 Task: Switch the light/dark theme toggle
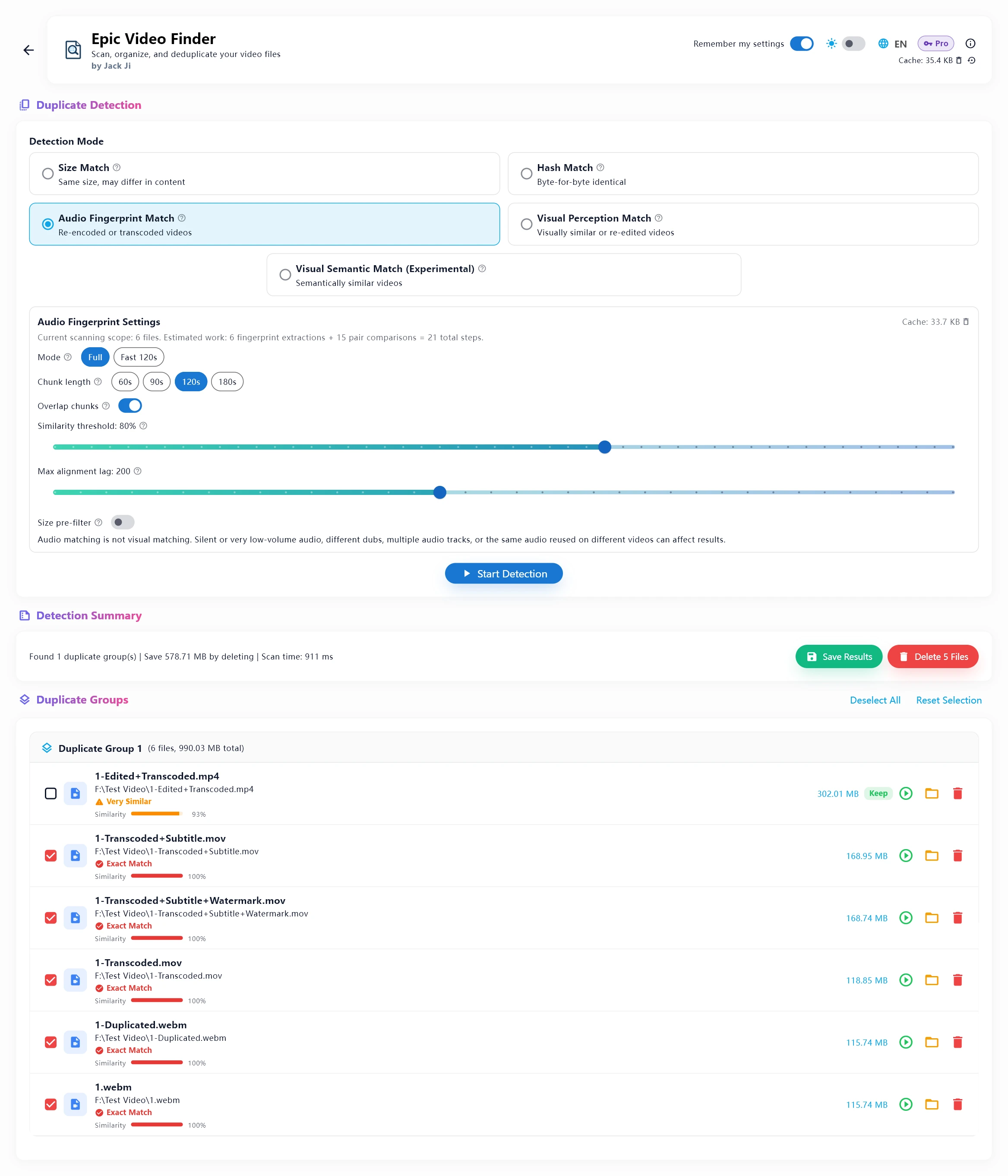[x=853, y=44]
